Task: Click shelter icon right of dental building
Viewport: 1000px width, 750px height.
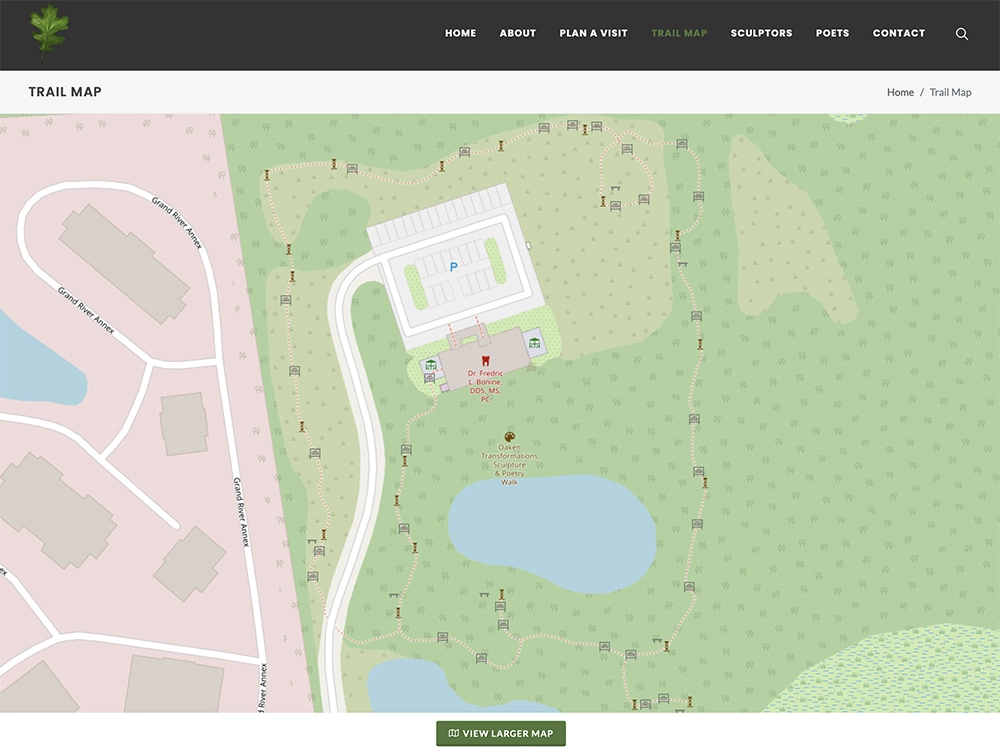Action: (x=535, y=343)
